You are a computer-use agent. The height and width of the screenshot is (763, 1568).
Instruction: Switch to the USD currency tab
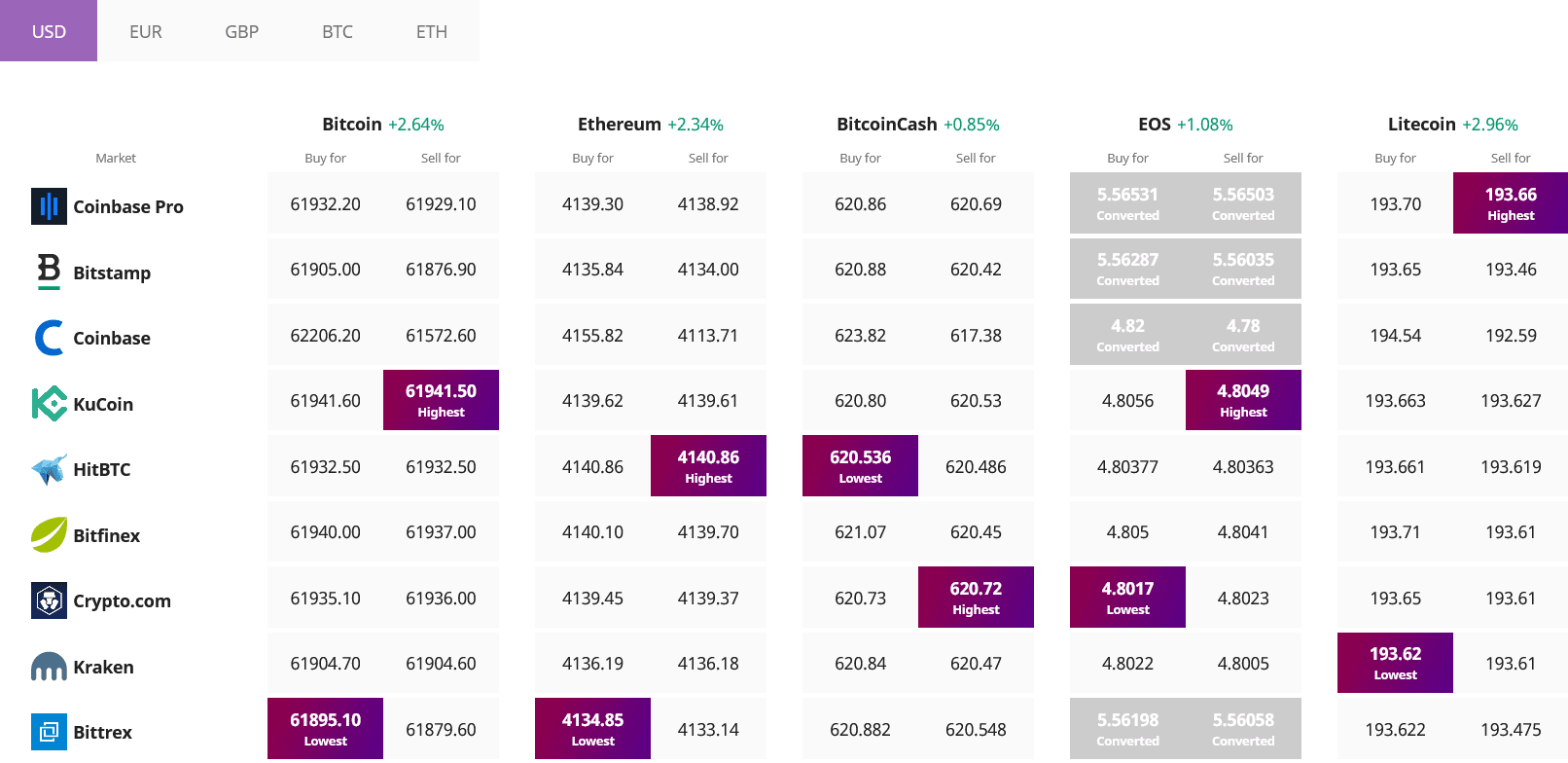(x=49, y=31)
